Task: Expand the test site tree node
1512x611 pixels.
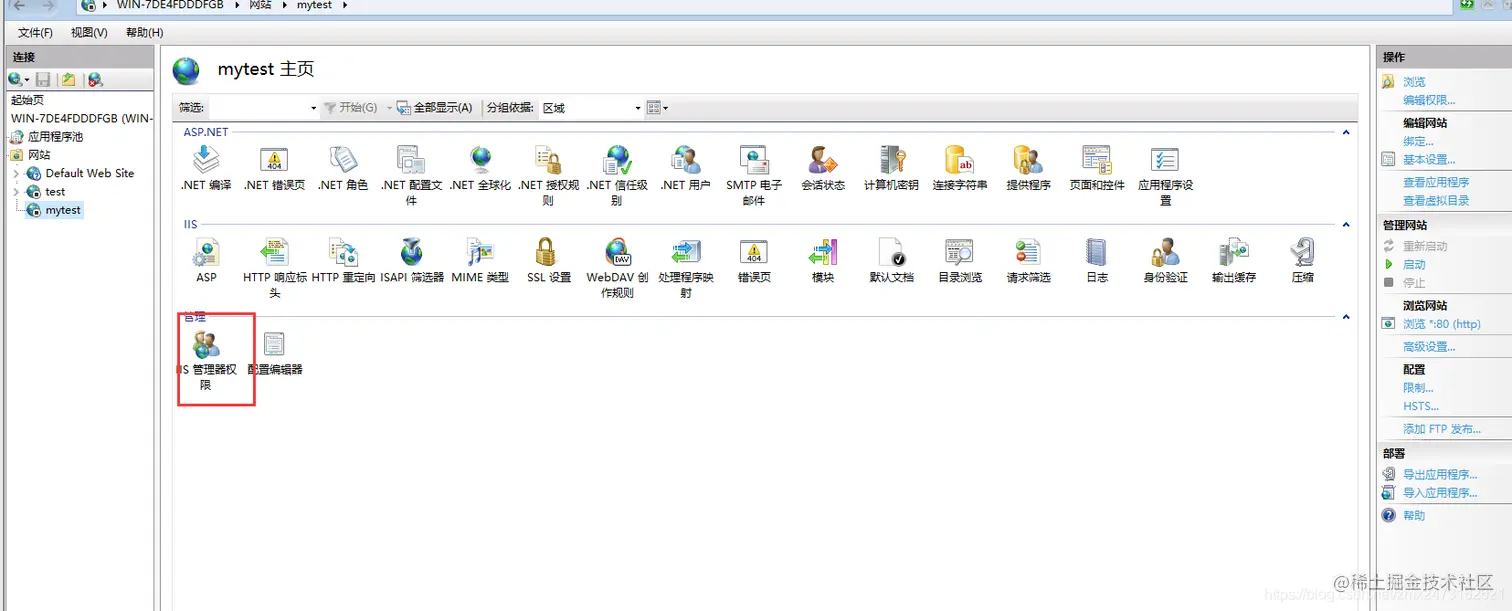Action: point(16,192)
